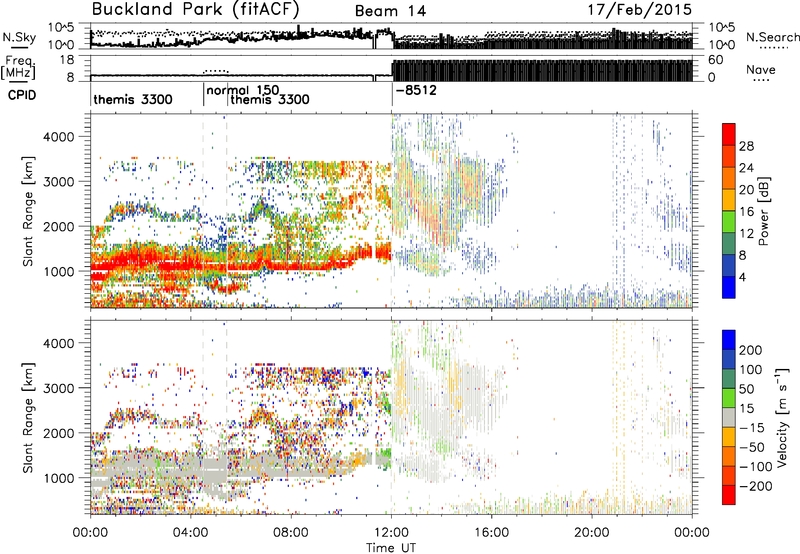Select the 'Beam 14' label
The height and width of the screenshot is (554, 800).
(x=390, y=11)
